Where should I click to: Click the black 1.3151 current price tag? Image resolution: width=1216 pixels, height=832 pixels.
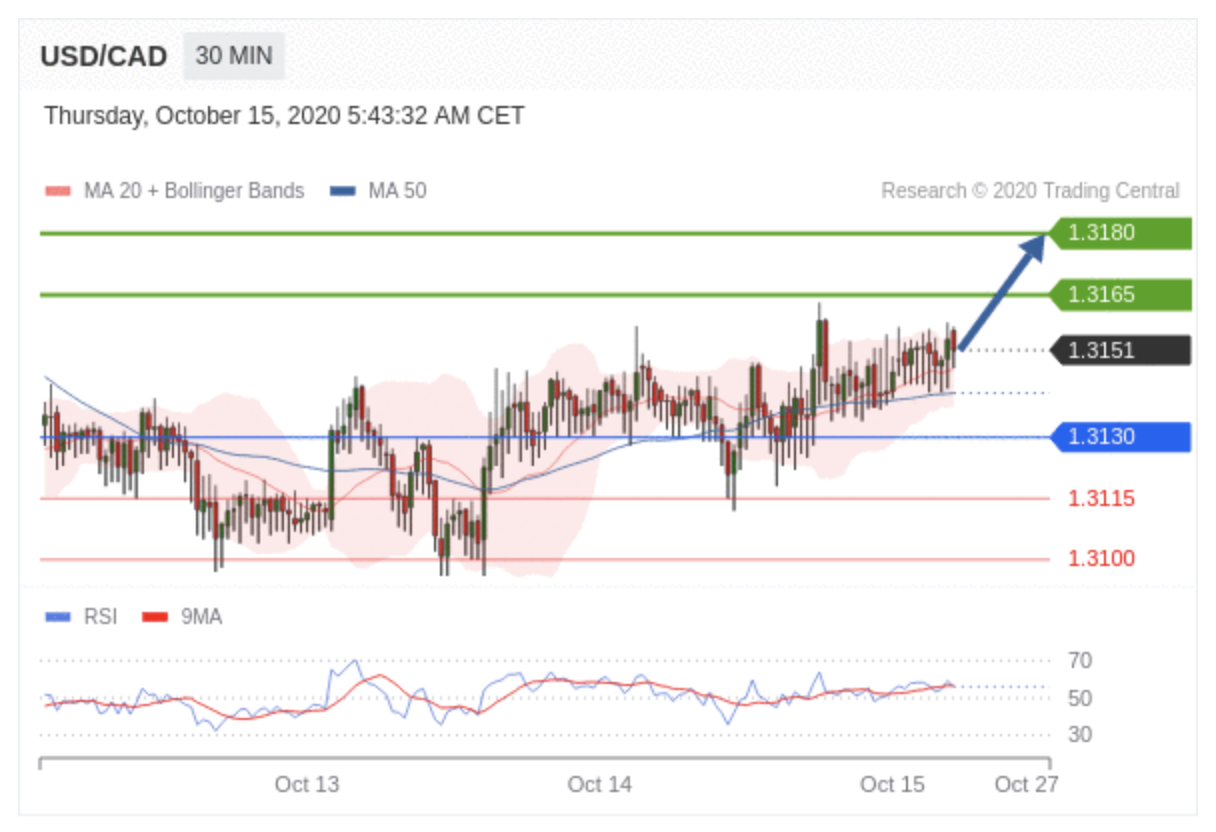[x=1120, y=350]
